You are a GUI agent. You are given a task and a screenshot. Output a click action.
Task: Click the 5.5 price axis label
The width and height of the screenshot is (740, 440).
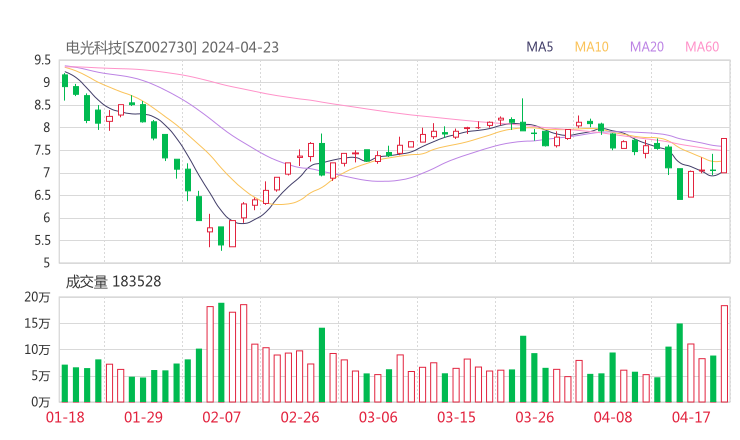[x=42, y=241]
